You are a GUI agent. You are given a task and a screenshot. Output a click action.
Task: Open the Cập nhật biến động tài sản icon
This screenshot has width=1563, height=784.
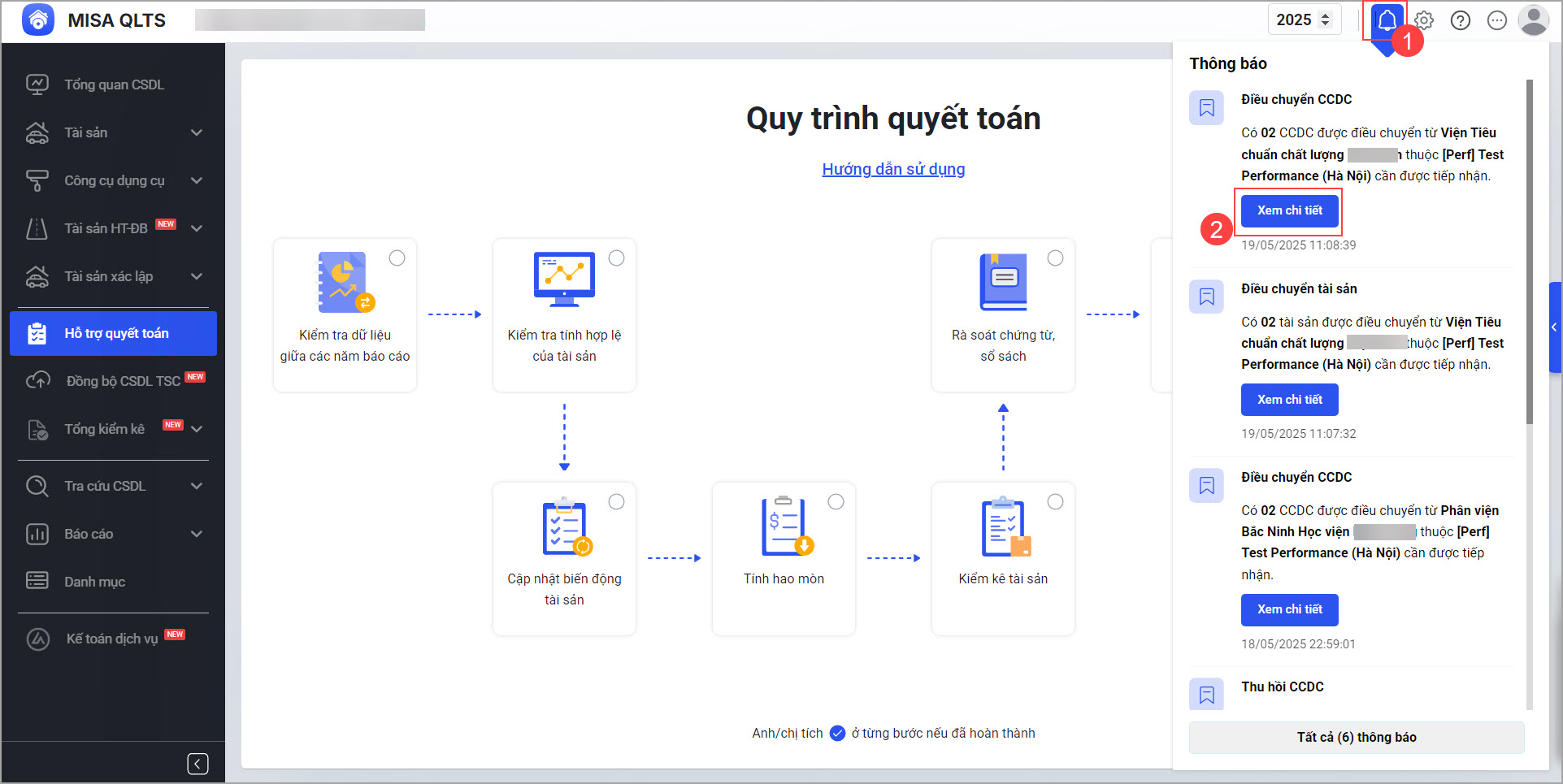566,526
